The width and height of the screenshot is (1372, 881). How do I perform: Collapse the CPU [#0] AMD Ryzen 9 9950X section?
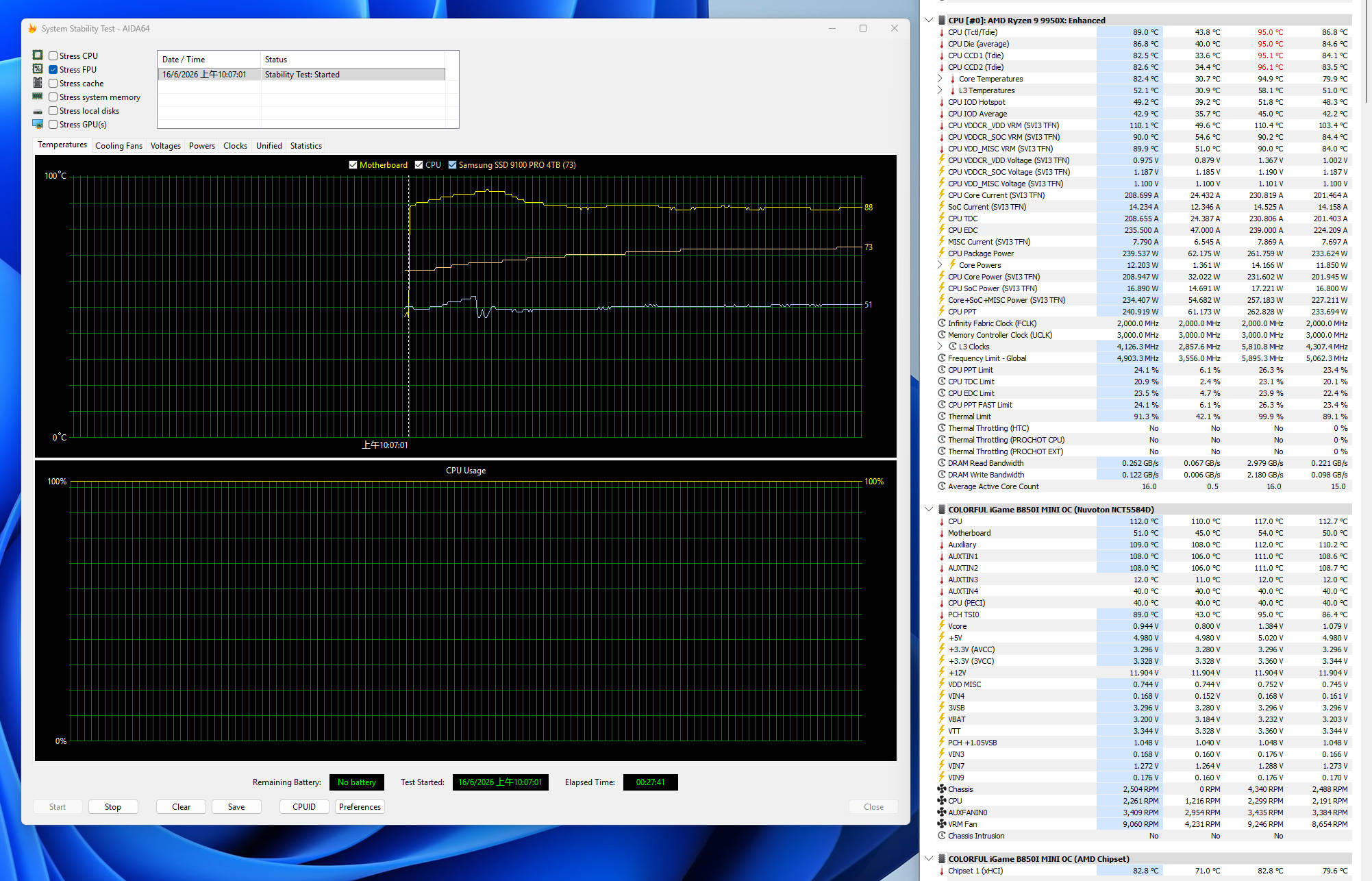(x=929, y=21)
